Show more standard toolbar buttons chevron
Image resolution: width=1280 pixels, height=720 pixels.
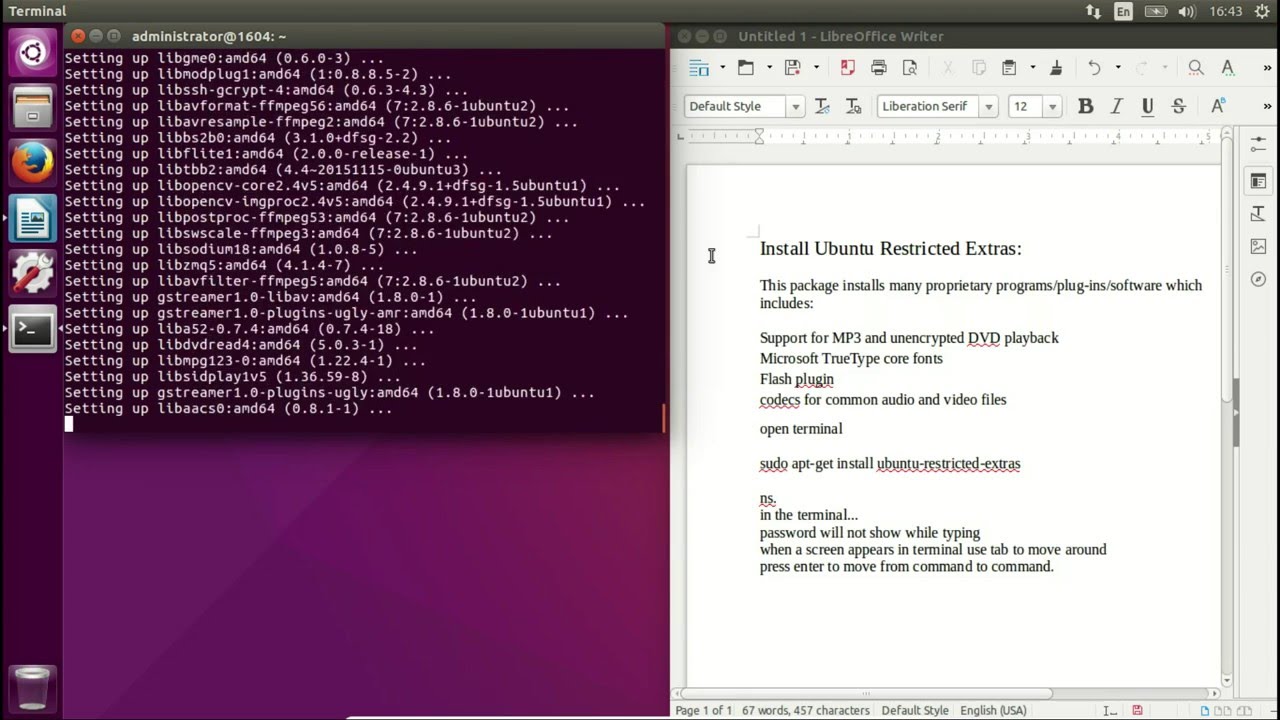(x=1268, y=68)
